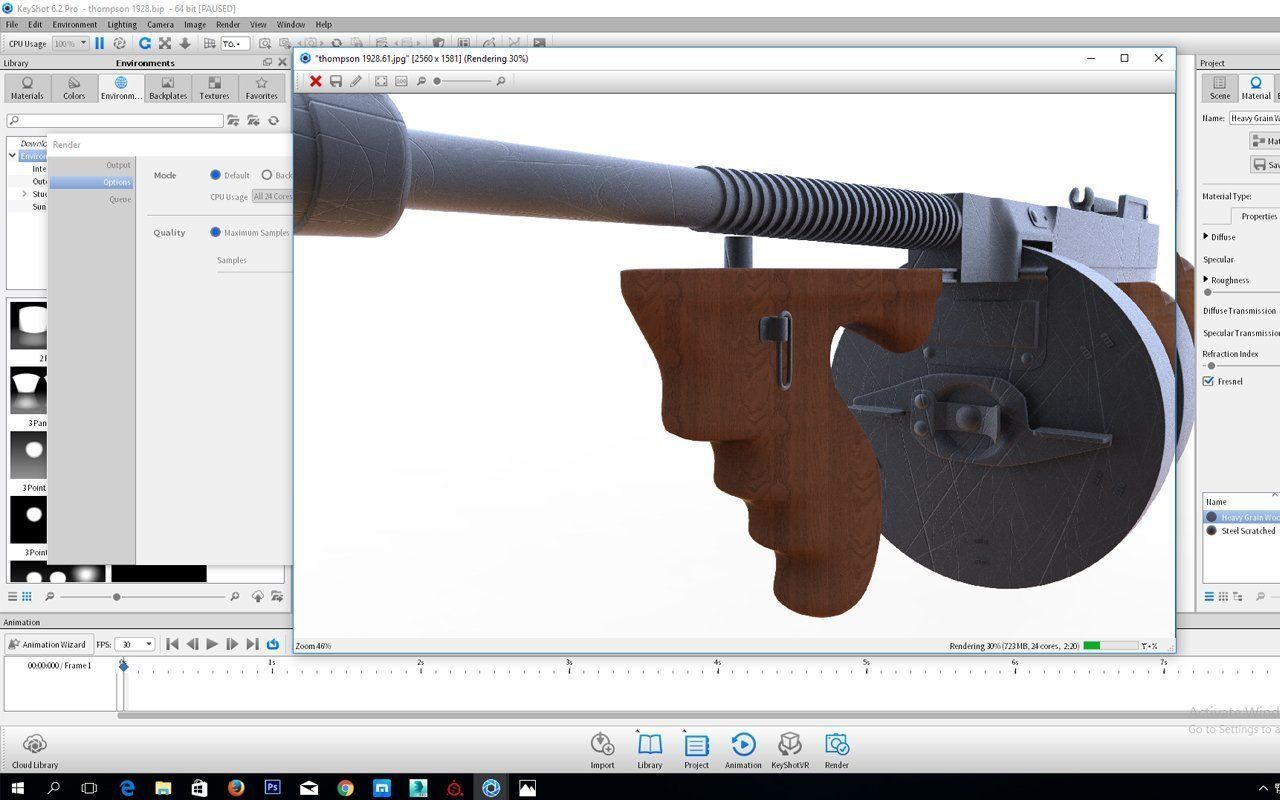Screen dimensions: 1280x800
Task: Select Queue section in Render dialog
Action: tap(120, 199)
